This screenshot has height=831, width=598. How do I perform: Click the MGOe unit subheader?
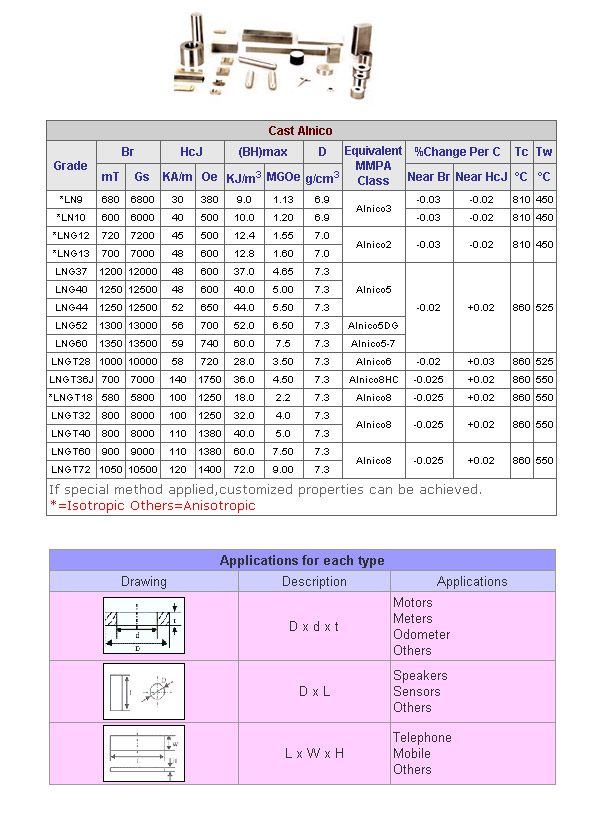[x=283, y=176]
